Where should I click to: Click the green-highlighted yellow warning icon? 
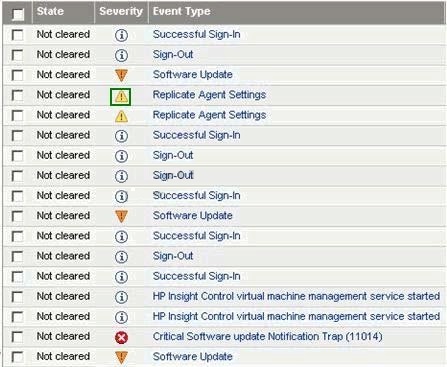coord(121,97)
